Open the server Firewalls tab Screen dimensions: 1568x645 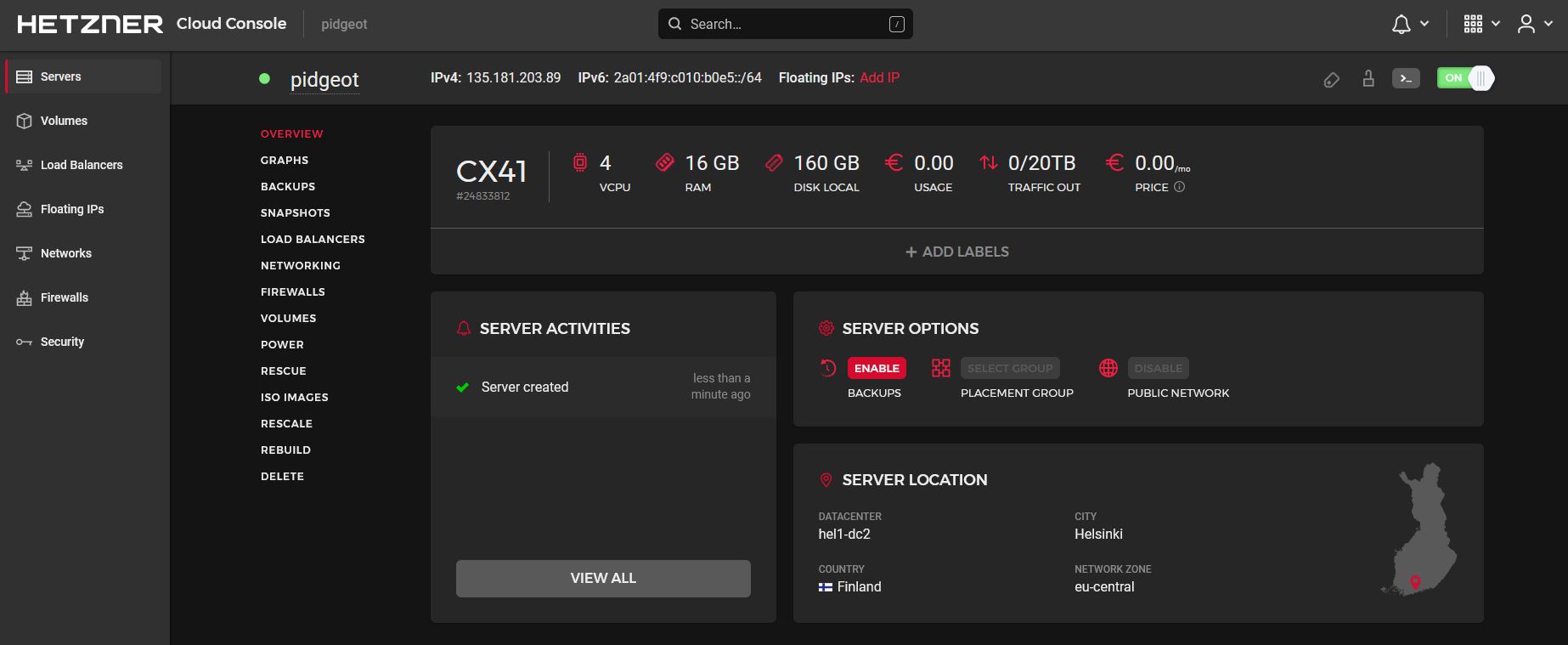click(x=293, y=291)
